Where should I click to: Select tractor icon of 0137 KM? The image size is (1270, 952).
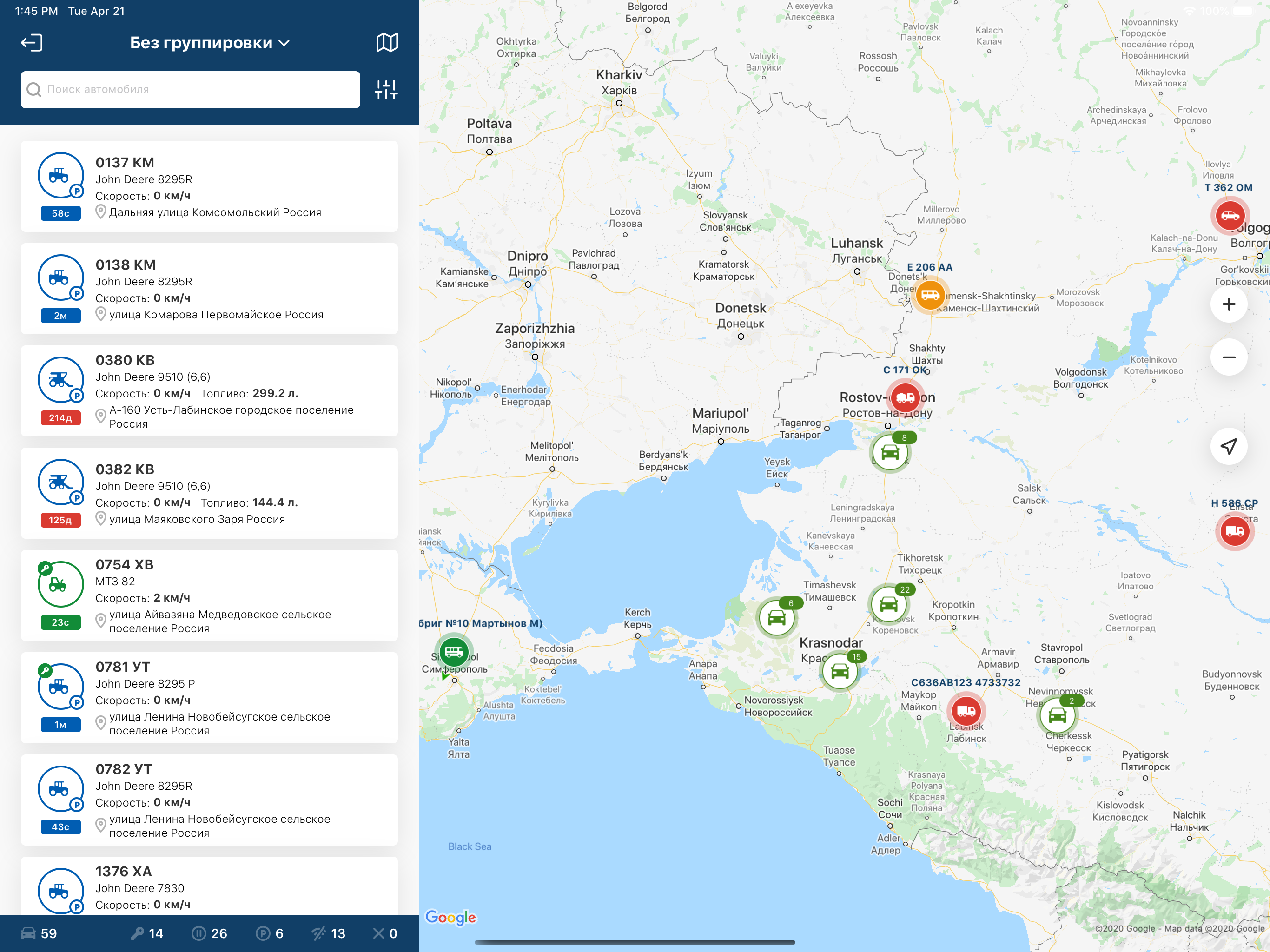pyautogui.click(x=60, y=175)
